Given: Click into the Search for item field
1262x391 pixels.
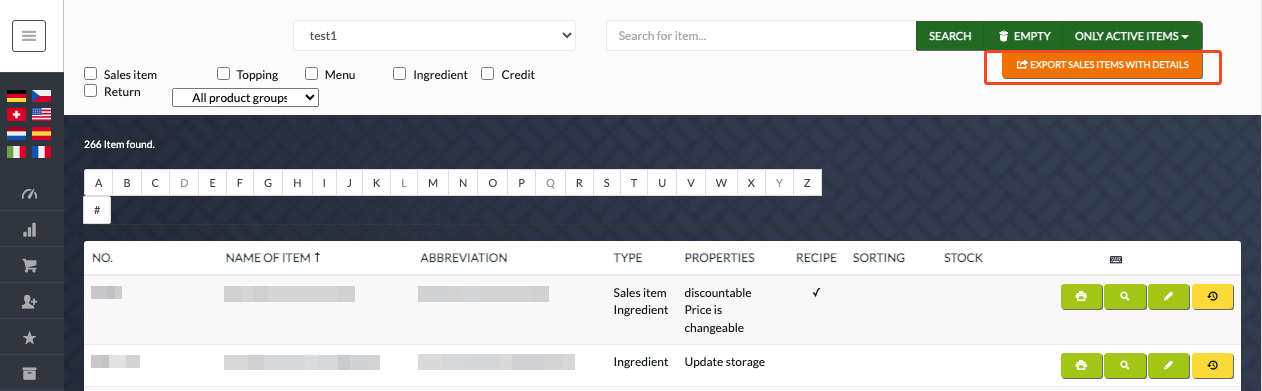Looking at the screenshot, I should point(761,36).
